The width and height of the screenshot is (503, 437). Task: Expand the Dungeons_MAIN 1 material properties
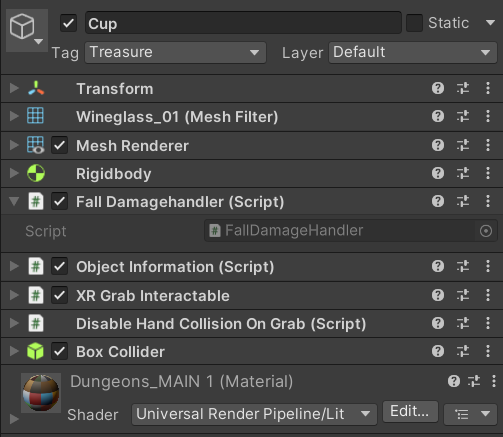coord(14,419)
